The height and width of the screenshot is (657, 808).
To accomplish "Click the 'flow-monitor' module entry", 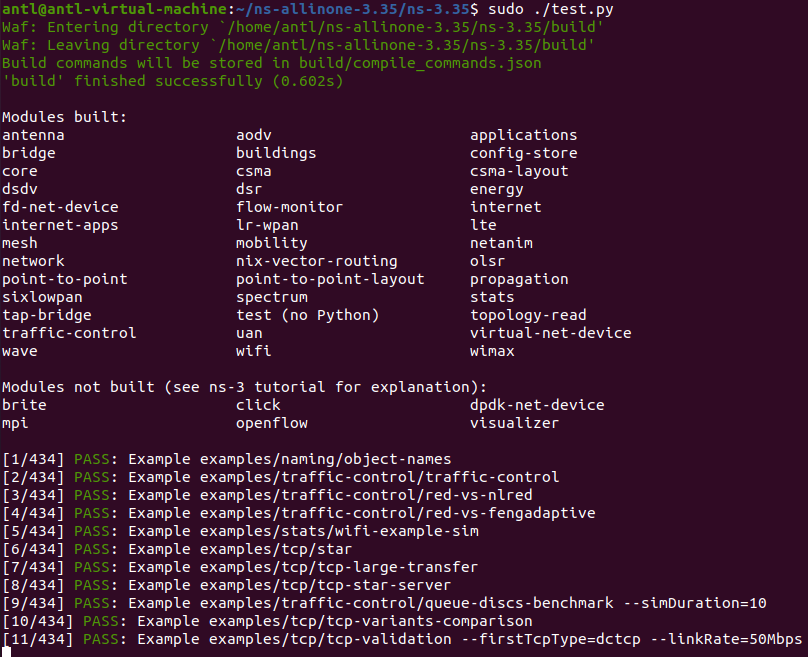I will coord(289,207).
